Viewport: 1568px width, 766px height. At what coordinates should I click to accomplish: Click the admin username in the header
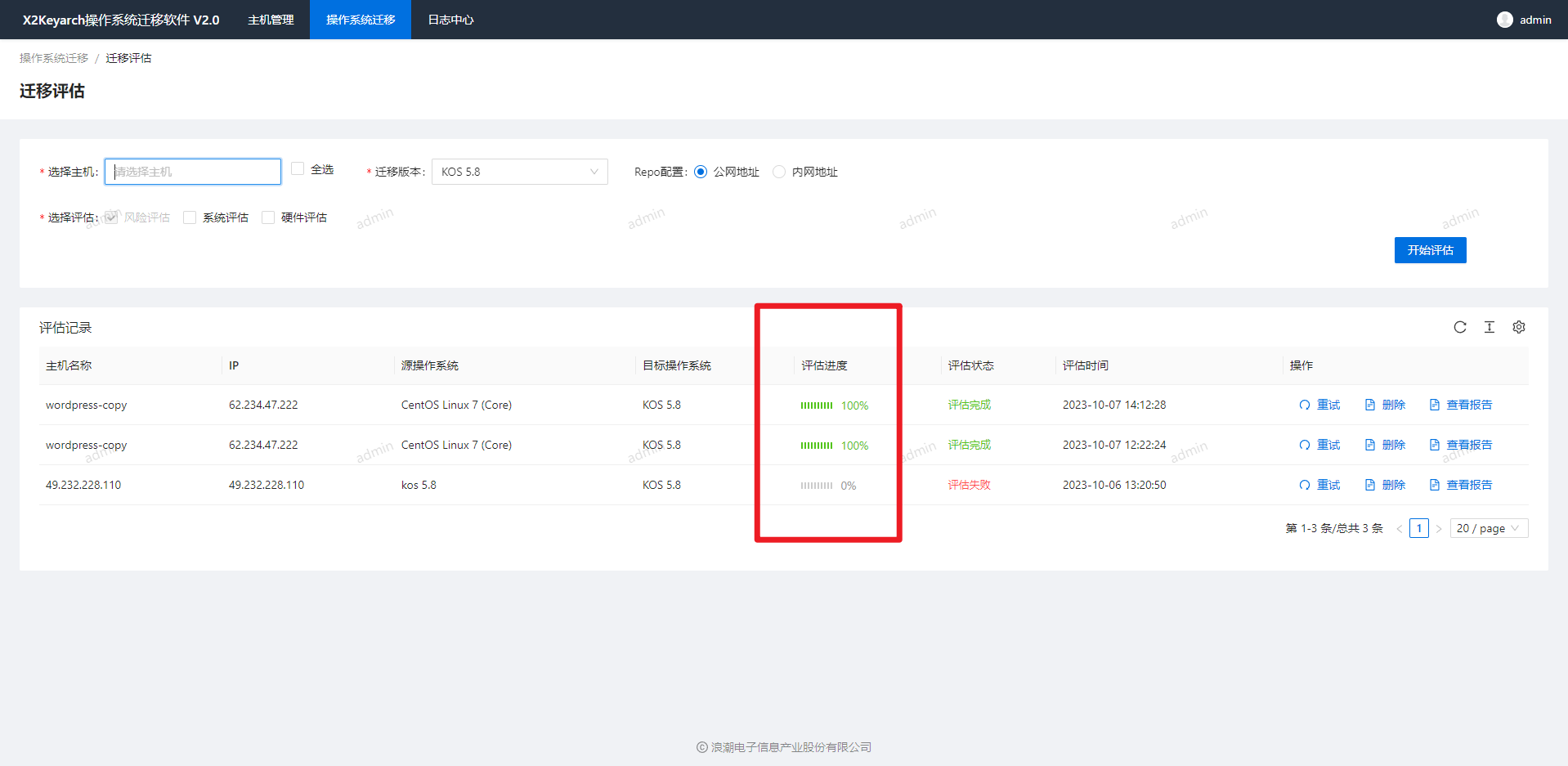pos(1535,20)
